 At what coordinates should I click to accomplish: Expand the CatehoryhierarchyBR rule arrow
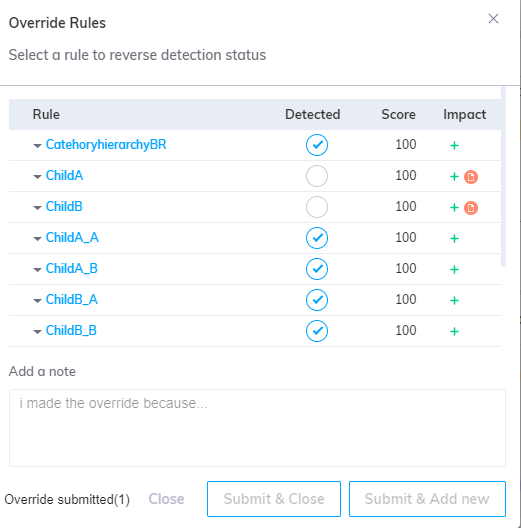pyautogui.click(x=37, y=146)
